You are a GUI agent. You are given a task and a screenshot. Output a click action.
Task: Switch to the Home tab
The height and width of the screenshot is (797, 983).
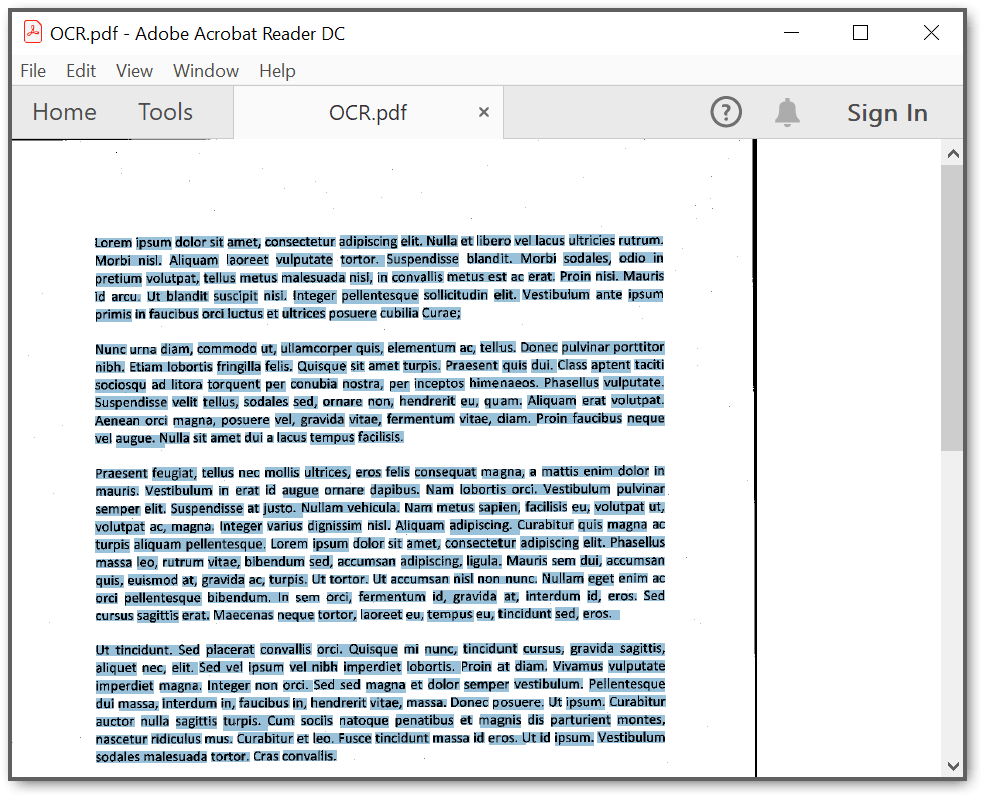pyautogui.click(x=64, y=112)
